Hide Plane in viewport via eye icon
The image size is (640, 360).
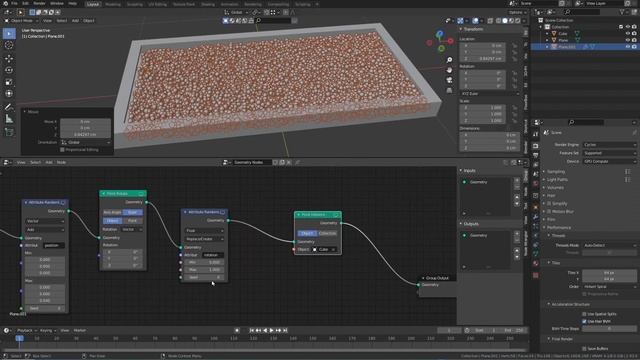coord(628,40)
